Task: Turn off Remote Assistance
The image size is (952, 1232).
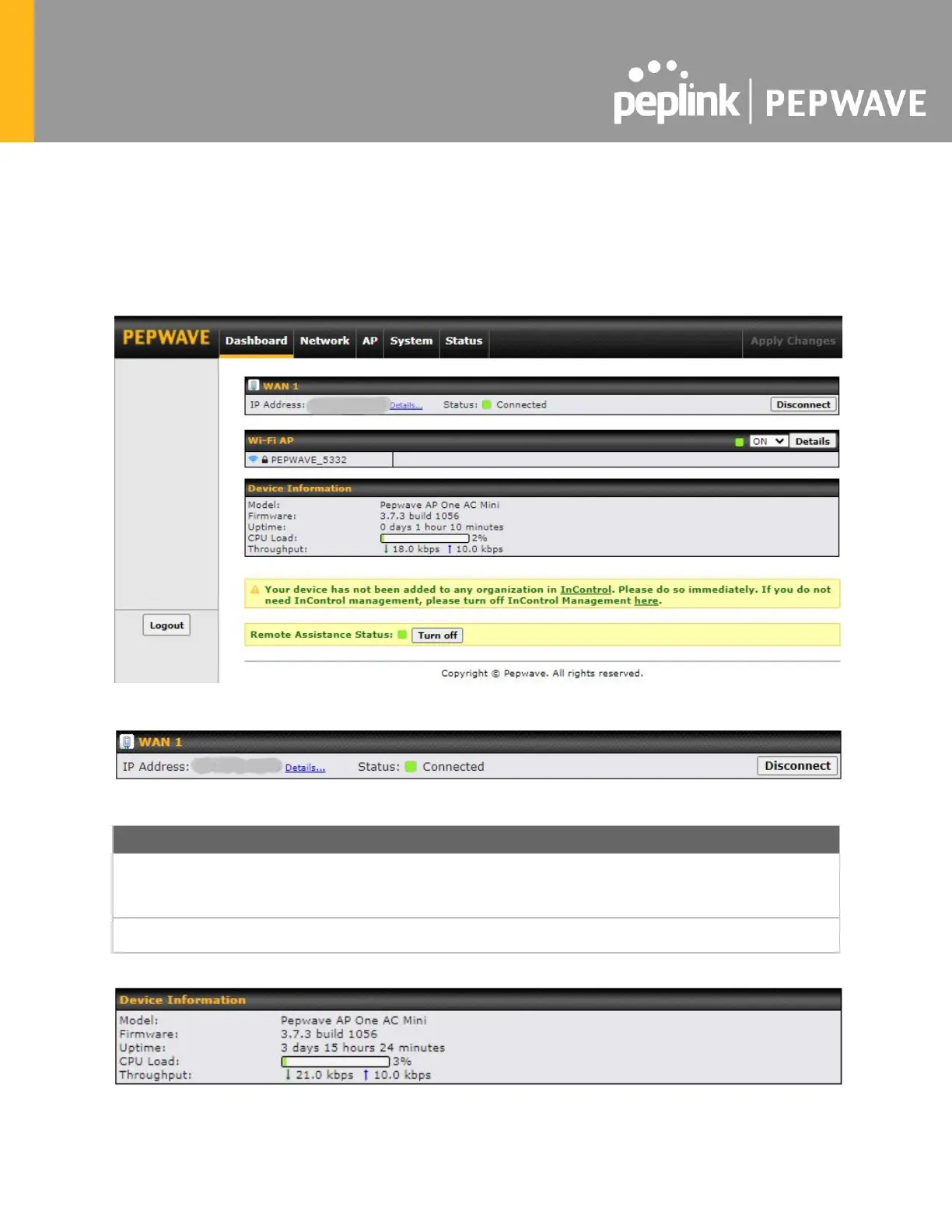Action: coord(437,635)
